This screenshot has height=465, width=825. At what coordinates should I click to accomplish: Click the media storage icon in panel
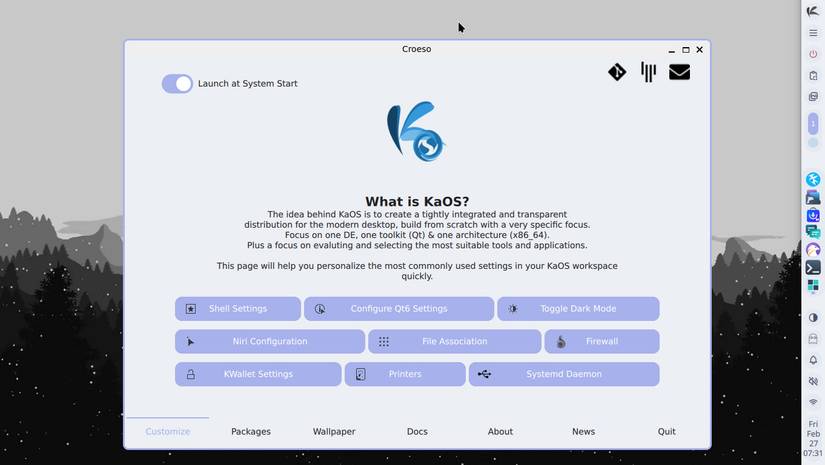(x=813, y=339)
